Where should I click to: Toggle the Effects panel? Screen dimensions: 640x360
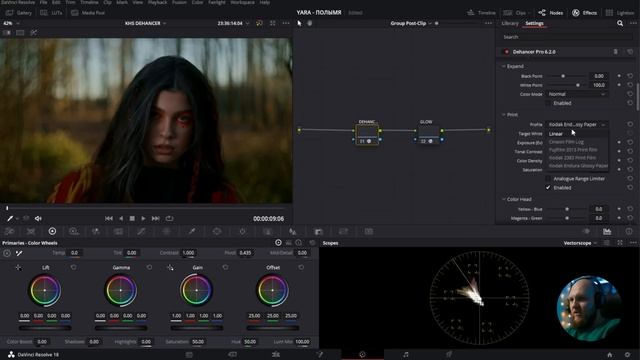[x=584, y=13]
